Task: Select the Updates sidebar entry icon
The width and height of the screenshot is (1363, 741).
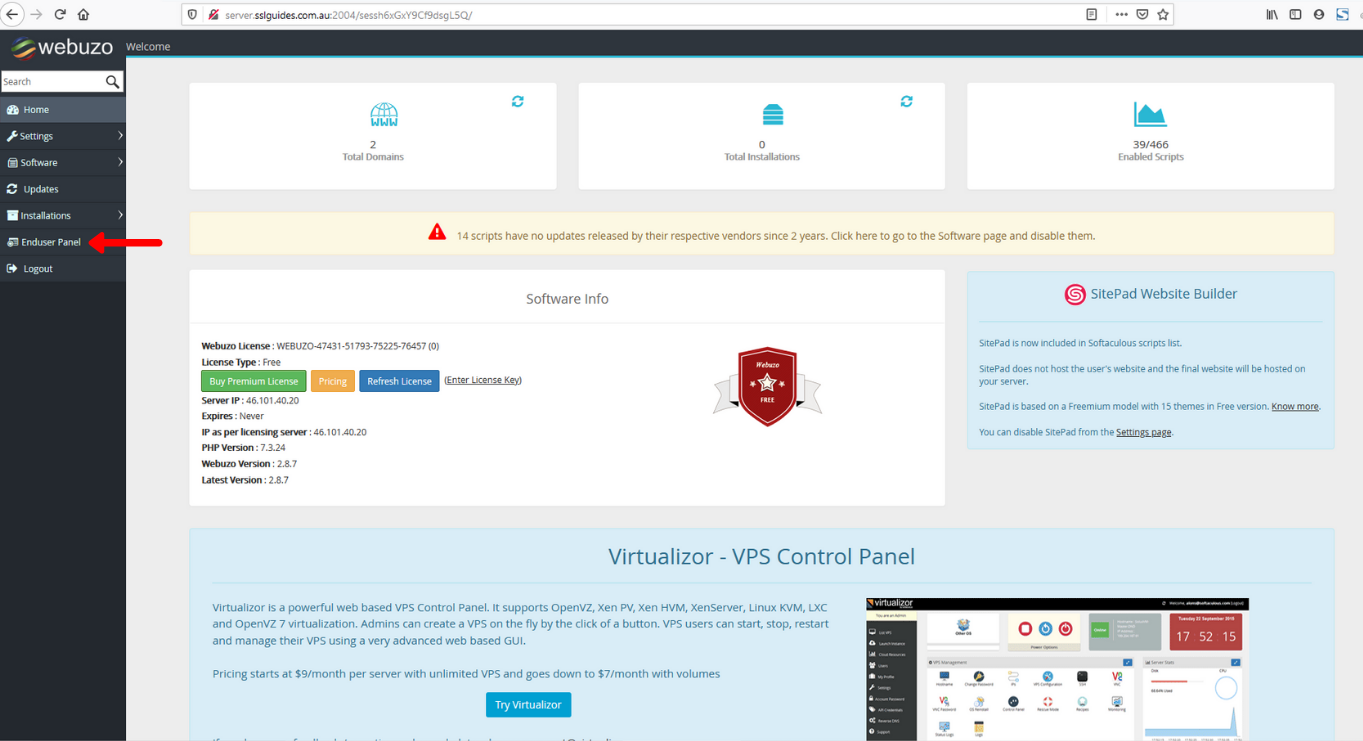Action: click(10, 188)
